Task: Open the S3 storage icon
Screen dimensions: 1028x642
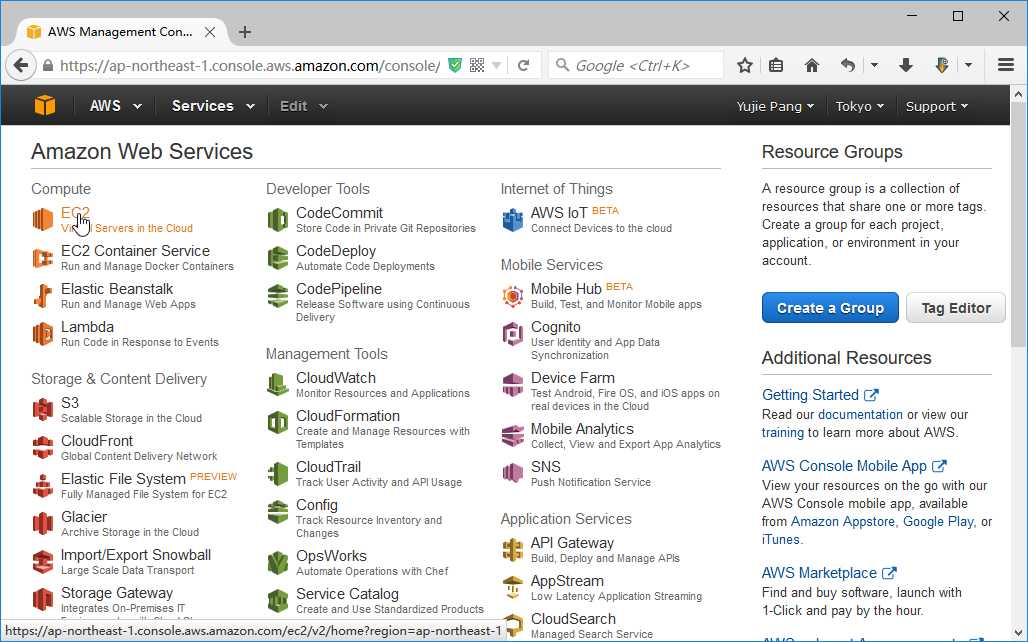Action: [43, 410]
